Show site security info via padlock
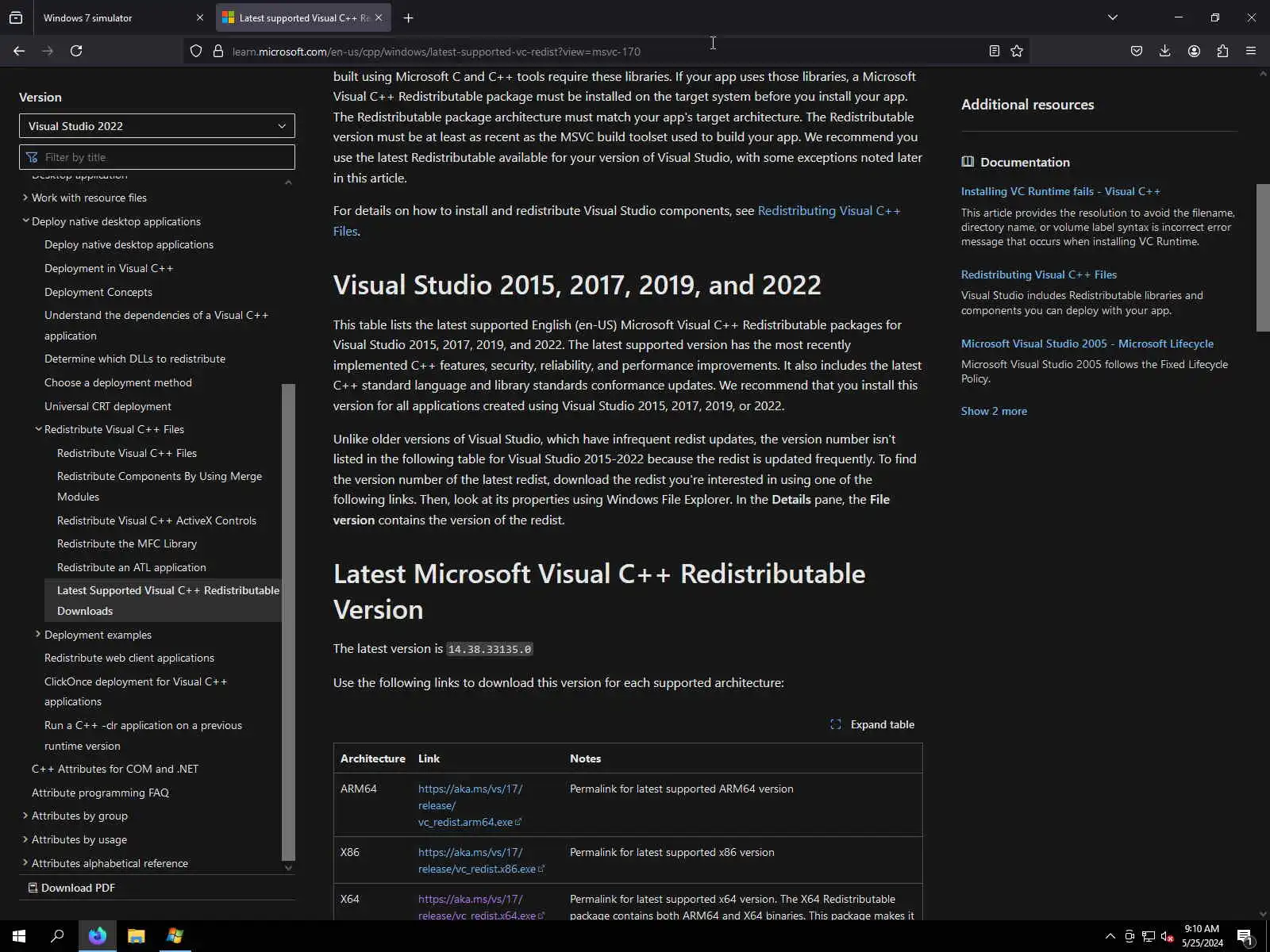The image size is (1270, 952). 218,52
